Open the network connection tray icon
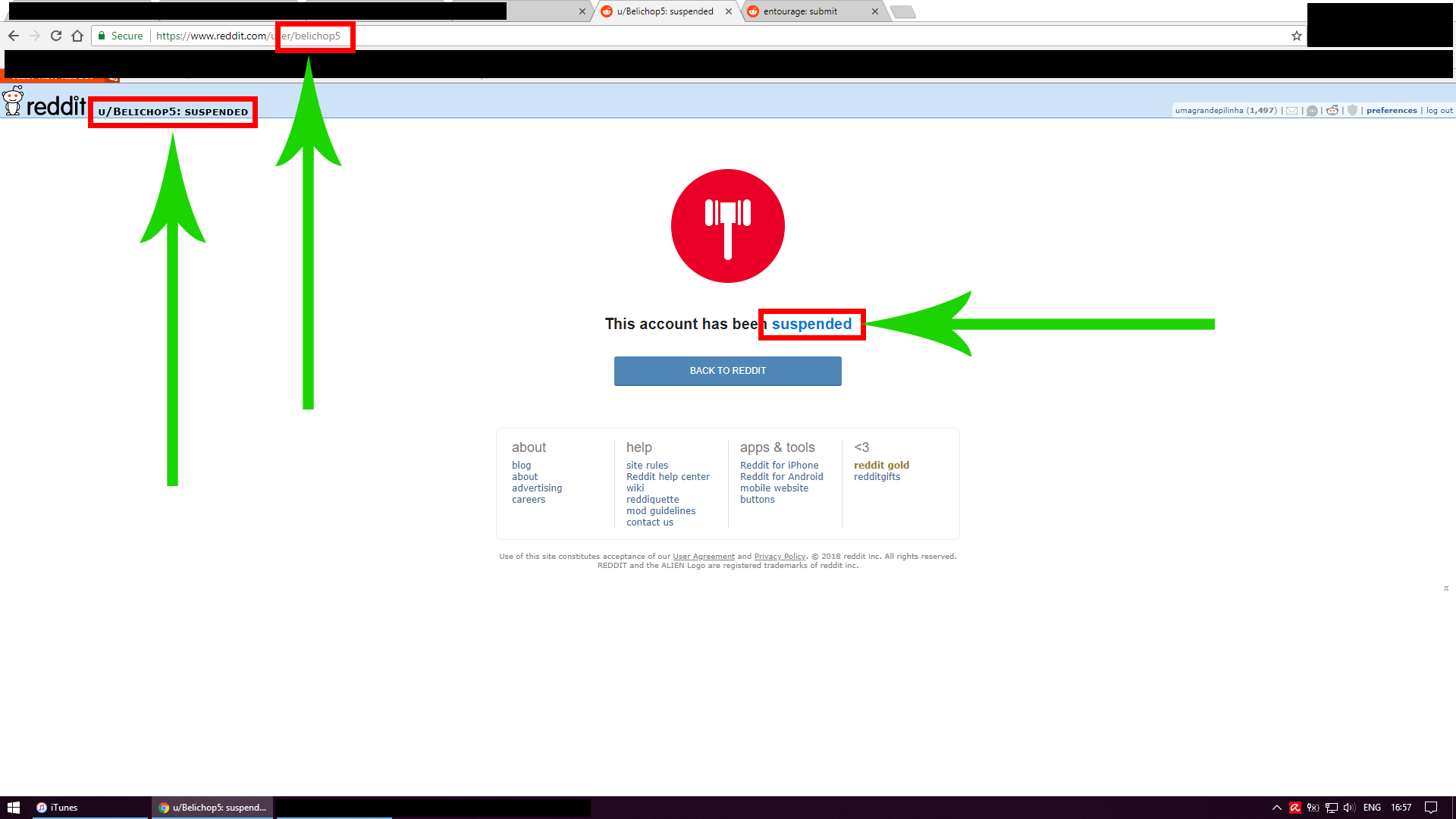Image resolution: width=1456 pixels, height=819 pixels. [x=1332, y=808]
